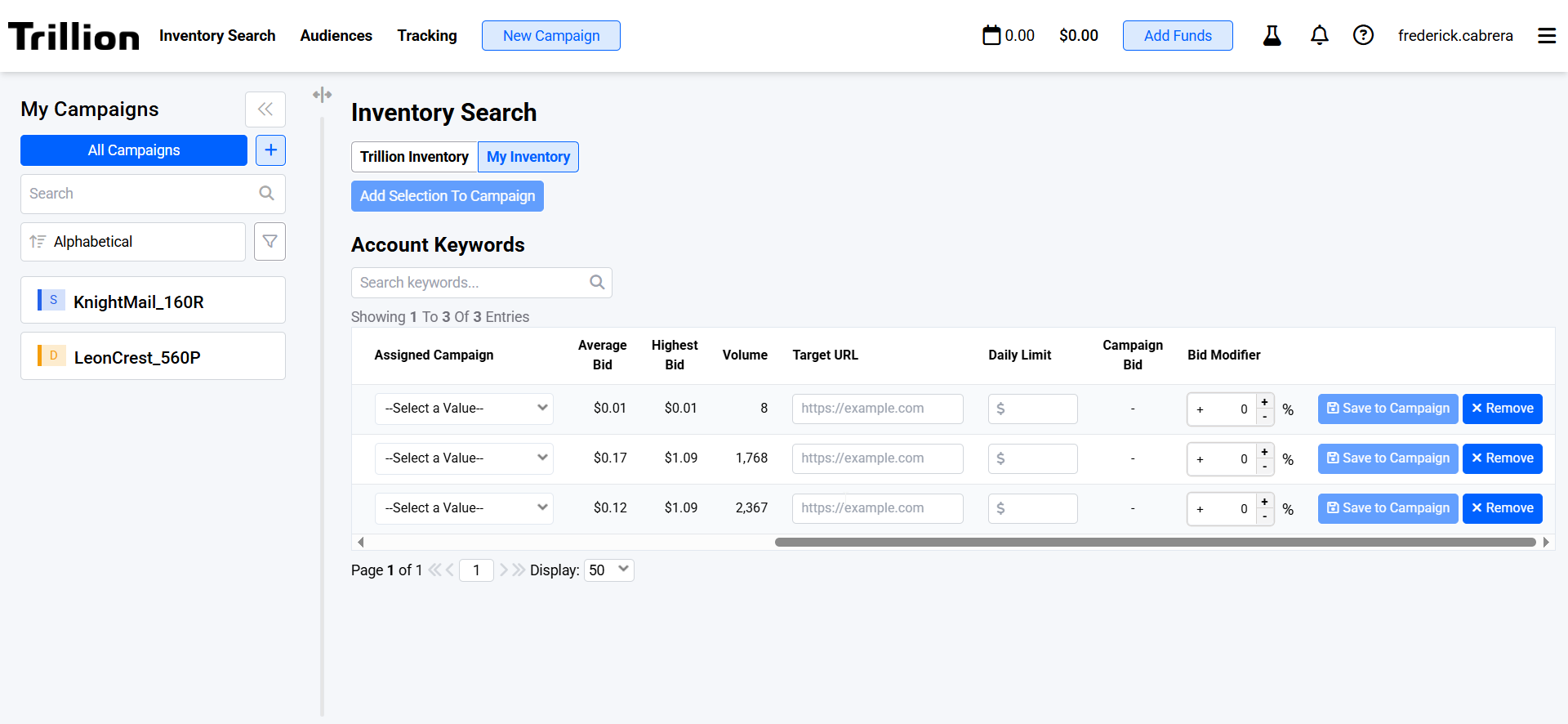Select the My Inventory toggle
The image size is (1568, 724).
[x=528, y=157]
